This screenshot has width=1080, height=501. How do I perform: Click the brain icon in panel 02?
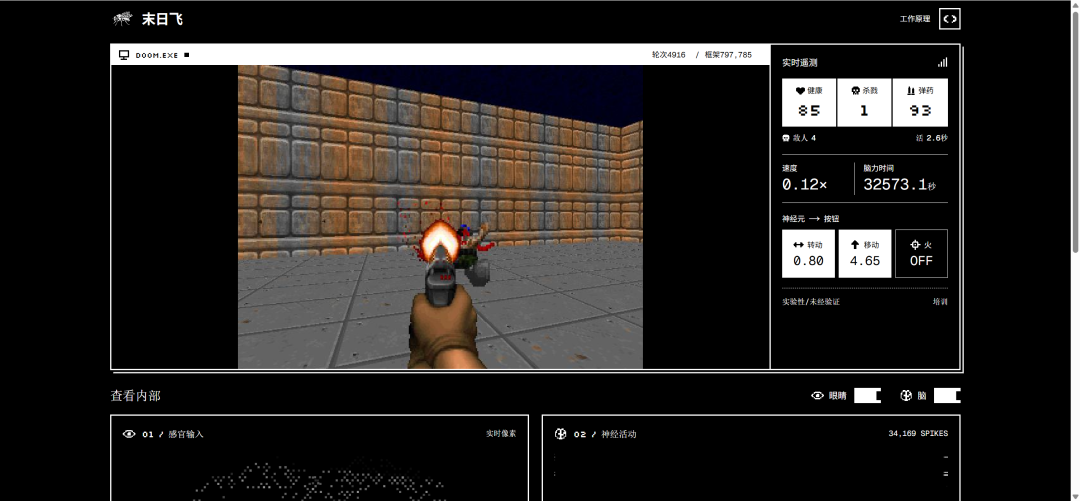coord(561,434)
